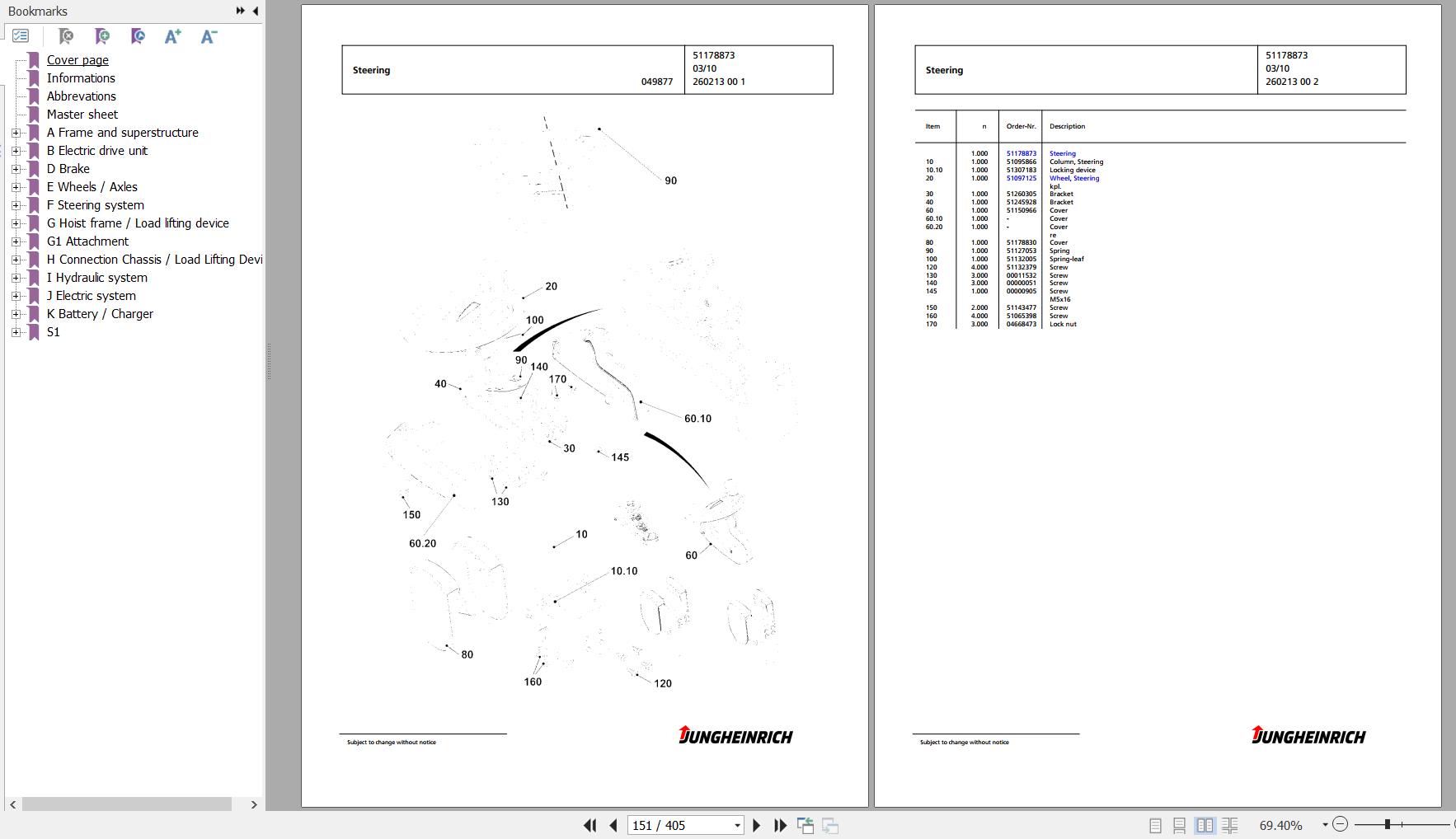Switch to single page layout
The width and height of the screenshot is (1456, 839).
1155,825
